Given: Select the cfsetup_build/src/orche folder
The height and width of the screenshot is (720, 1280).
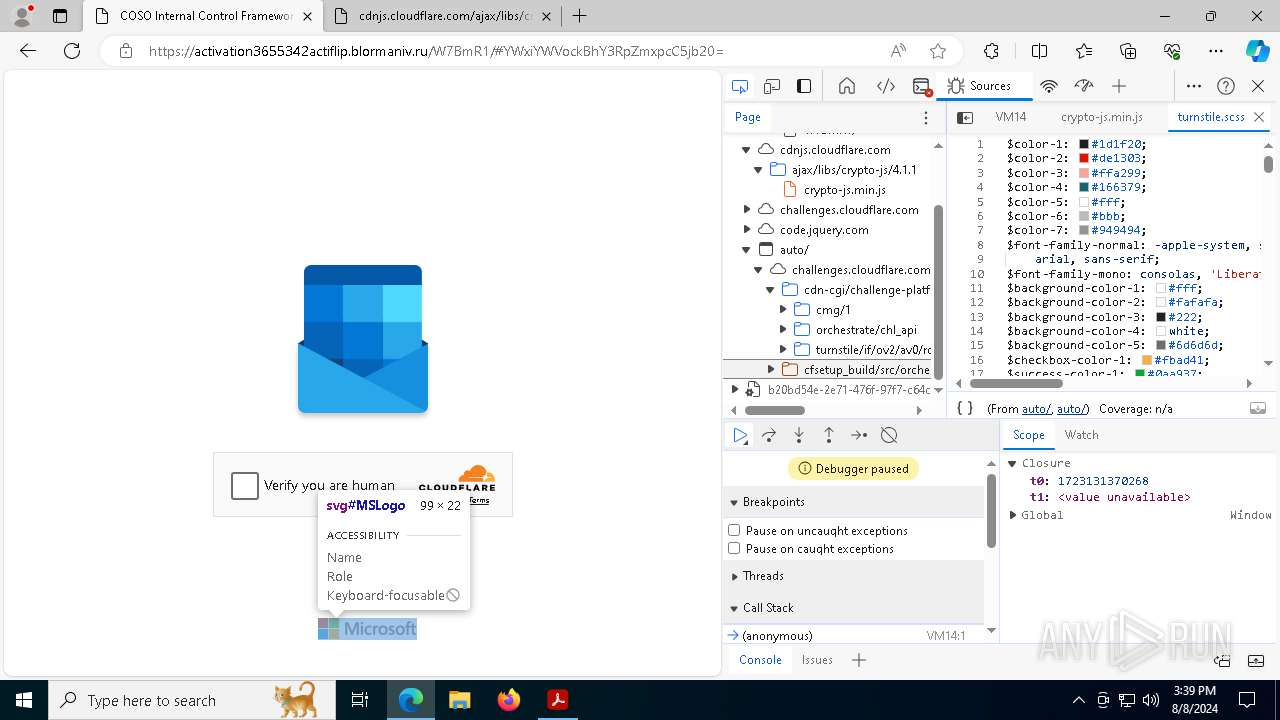Looking at the screenshot, I should pyautogui.click(x=866, y=369).
